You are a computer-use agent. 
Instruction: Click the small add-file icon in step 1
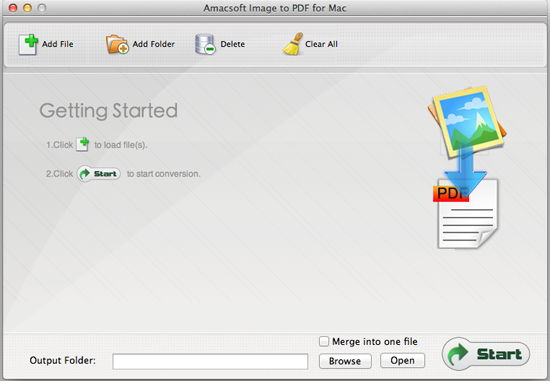pyautogui.click(x=83, y=144)
